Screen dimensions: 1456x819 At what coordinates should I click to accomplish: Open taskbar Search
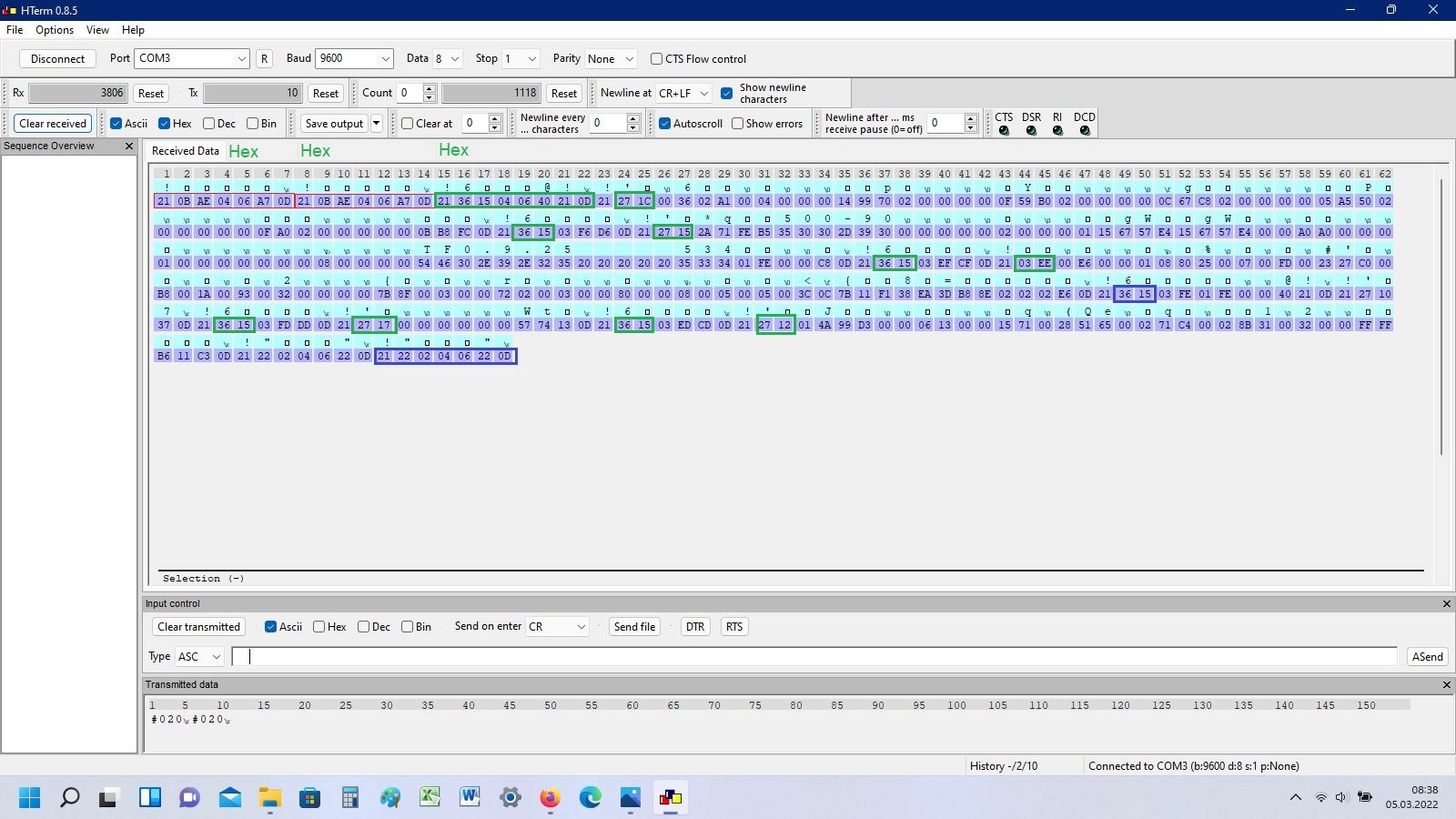(69, 798)
